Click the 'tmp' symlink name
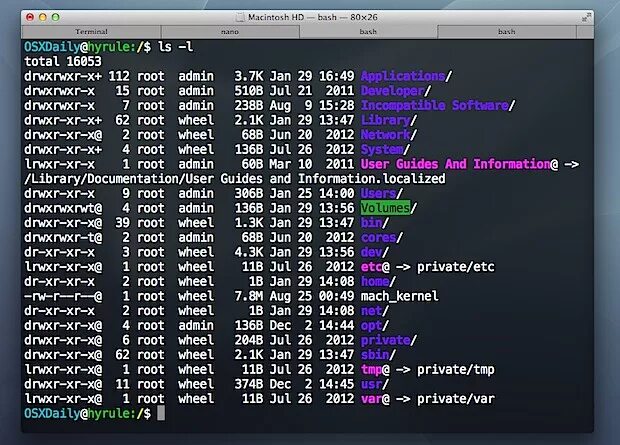620x445 pixels. coord(371,369)
